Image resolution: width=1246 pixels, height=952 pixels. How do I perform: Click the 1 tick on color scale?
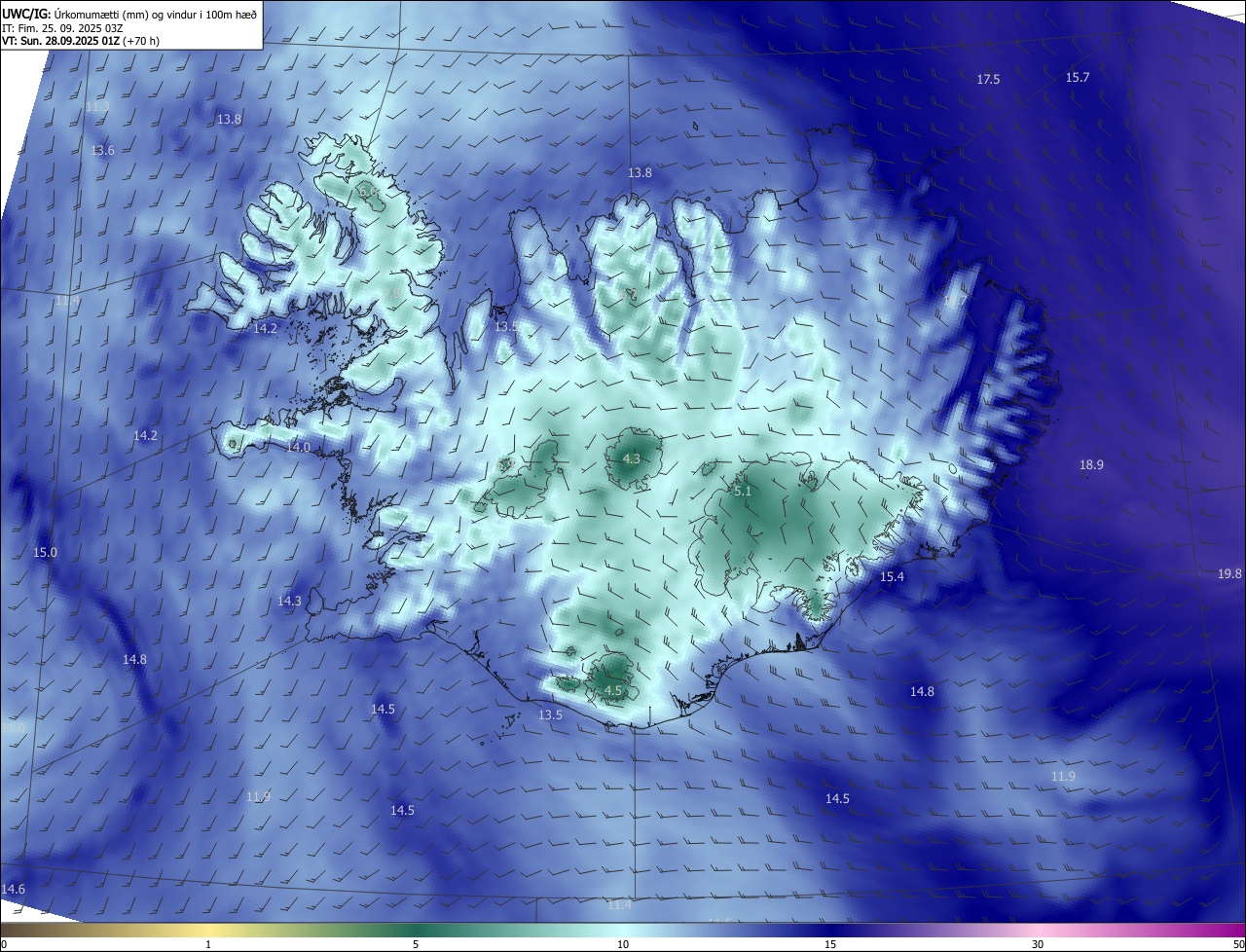tap(208, 944)
